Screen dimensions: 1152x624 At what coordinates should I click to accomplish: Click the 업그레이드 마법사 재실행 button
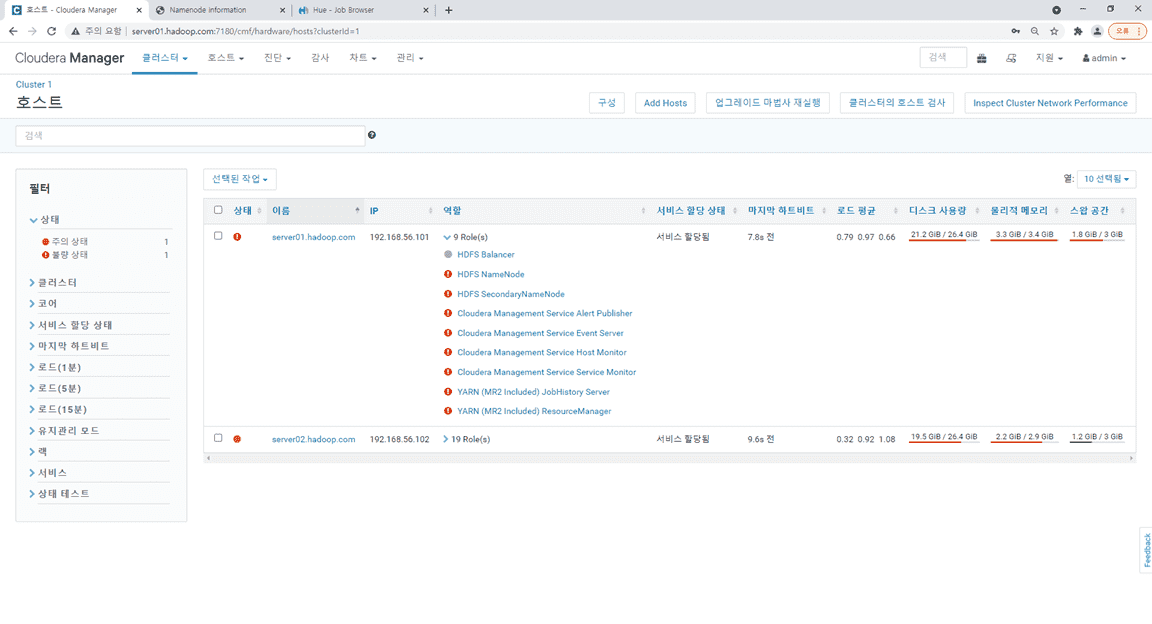[x=768, y=103]
